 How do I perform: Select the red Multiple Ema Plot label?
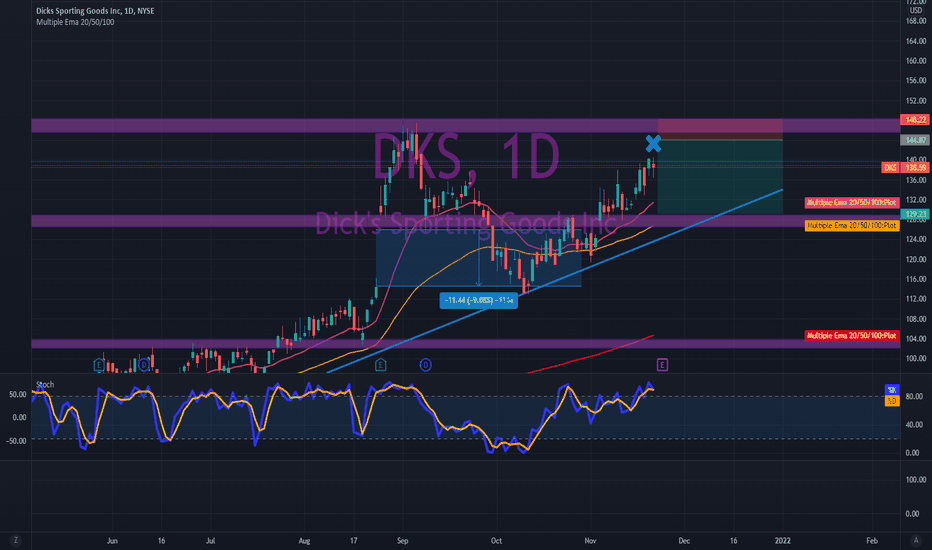(x=852, y=335)
